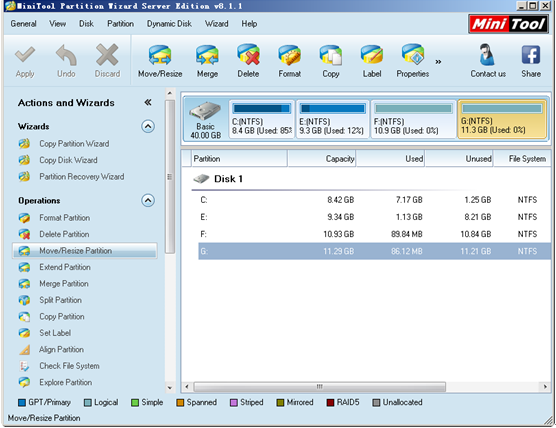Click the Label toolbar icon
Viewport: 556px width, 428px height.
372,55
